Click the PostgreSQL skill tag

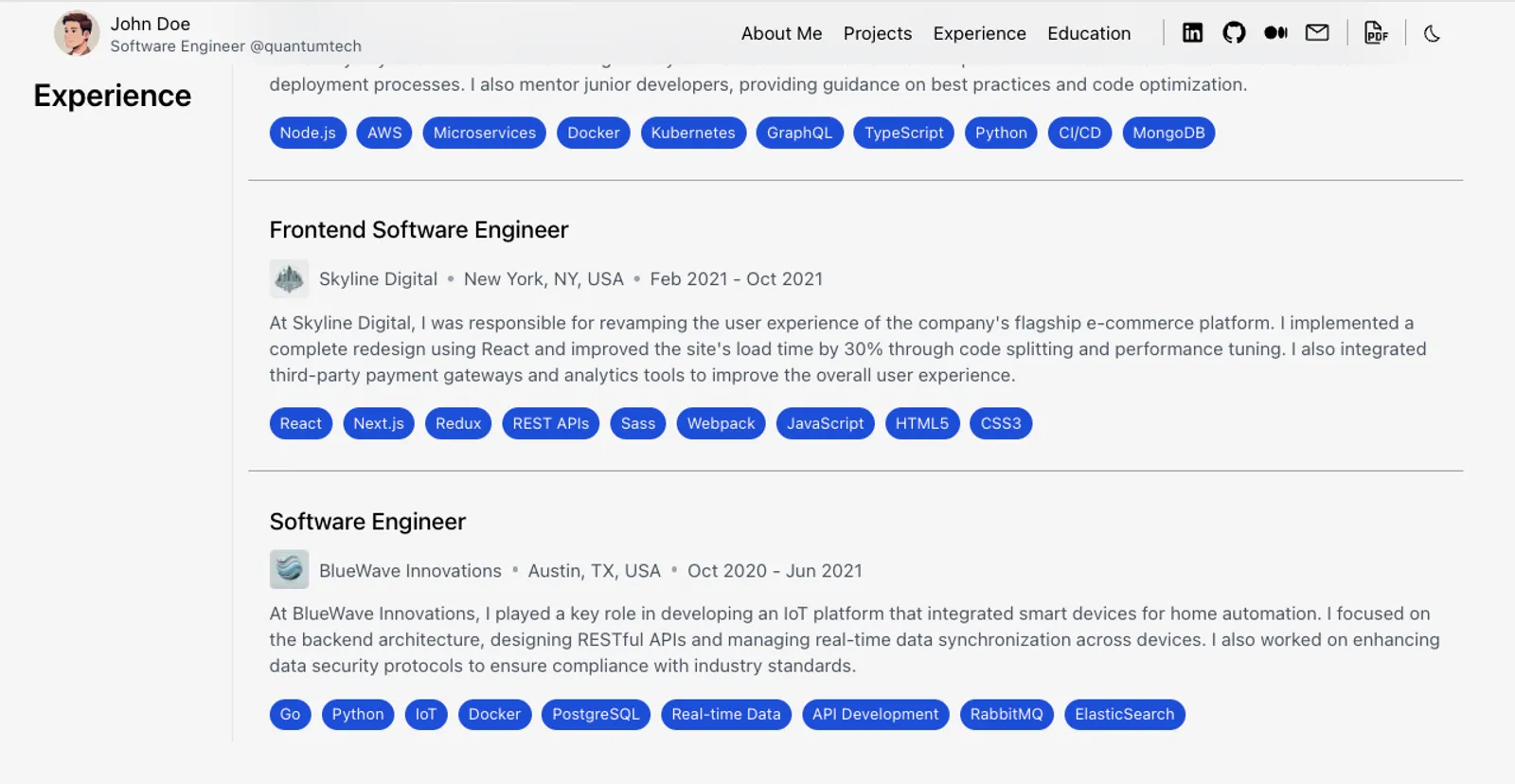pyautogui.click(x=596, y=714)
